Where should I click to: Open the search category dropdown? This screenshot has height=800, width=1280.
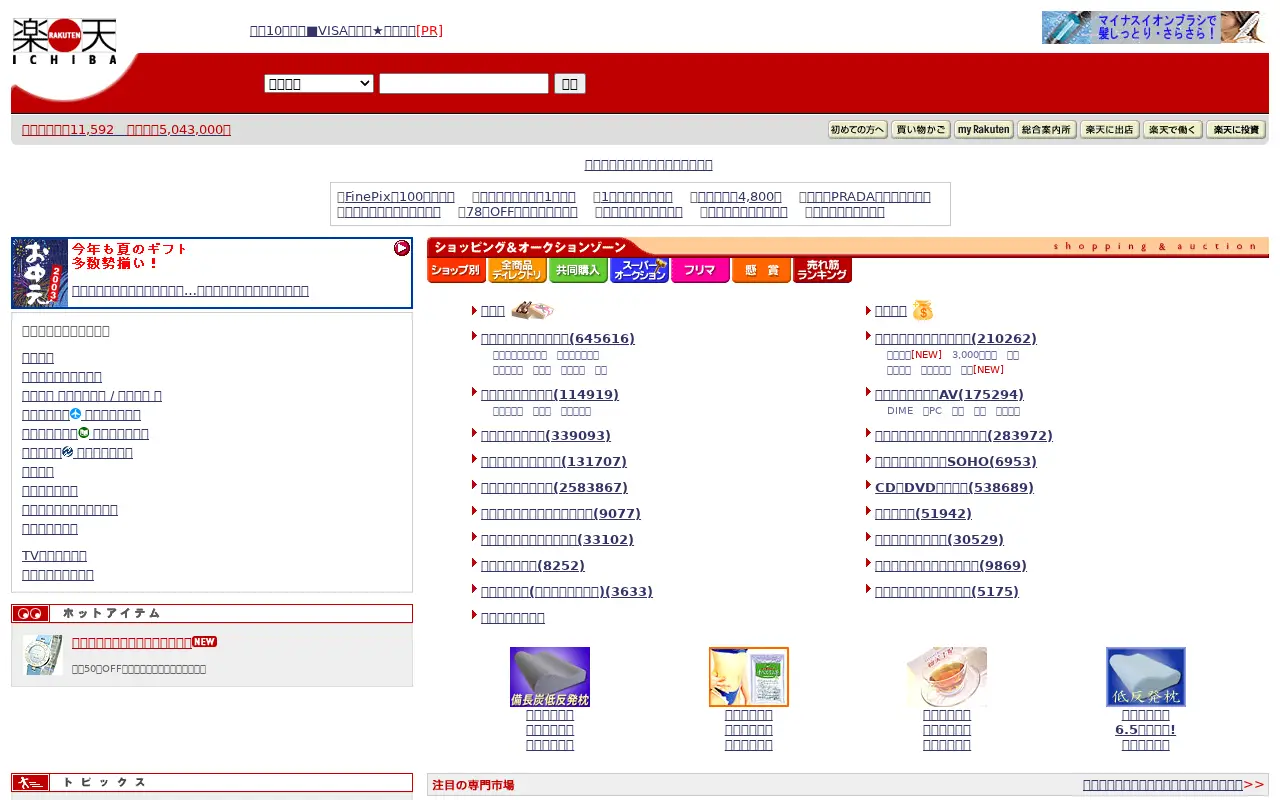(319, 84)
